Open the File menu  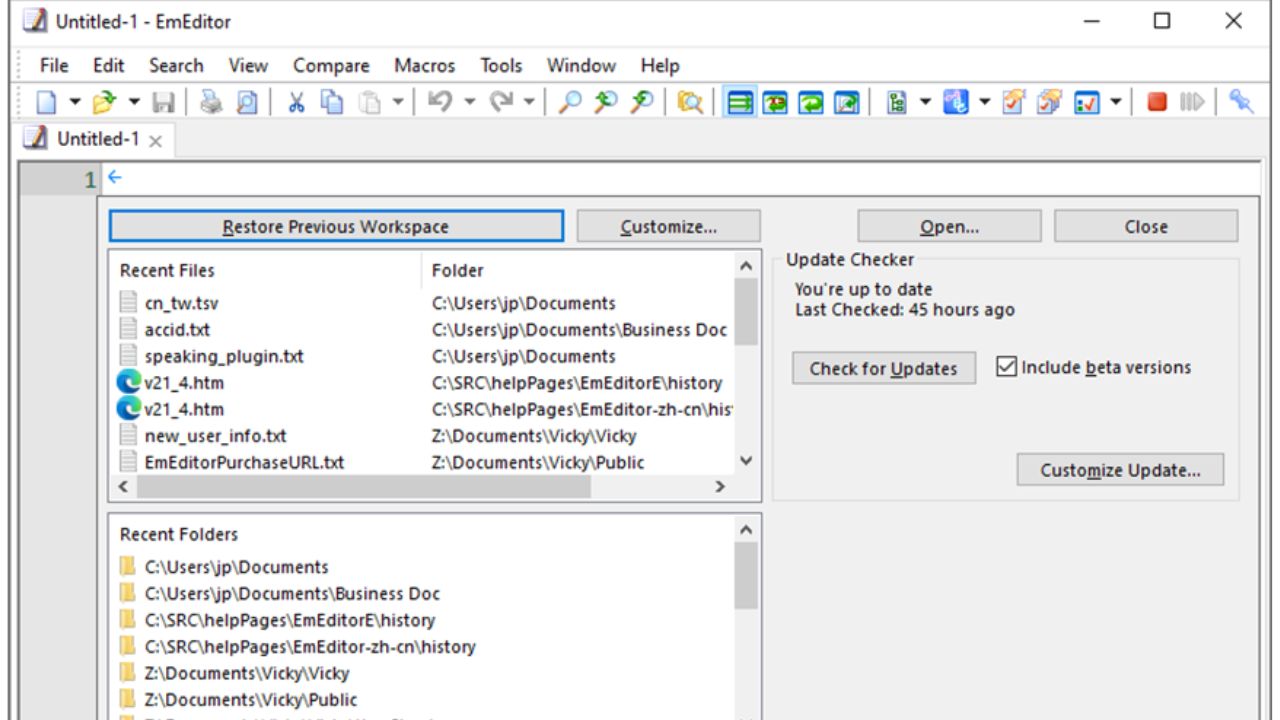coord(54,65)
